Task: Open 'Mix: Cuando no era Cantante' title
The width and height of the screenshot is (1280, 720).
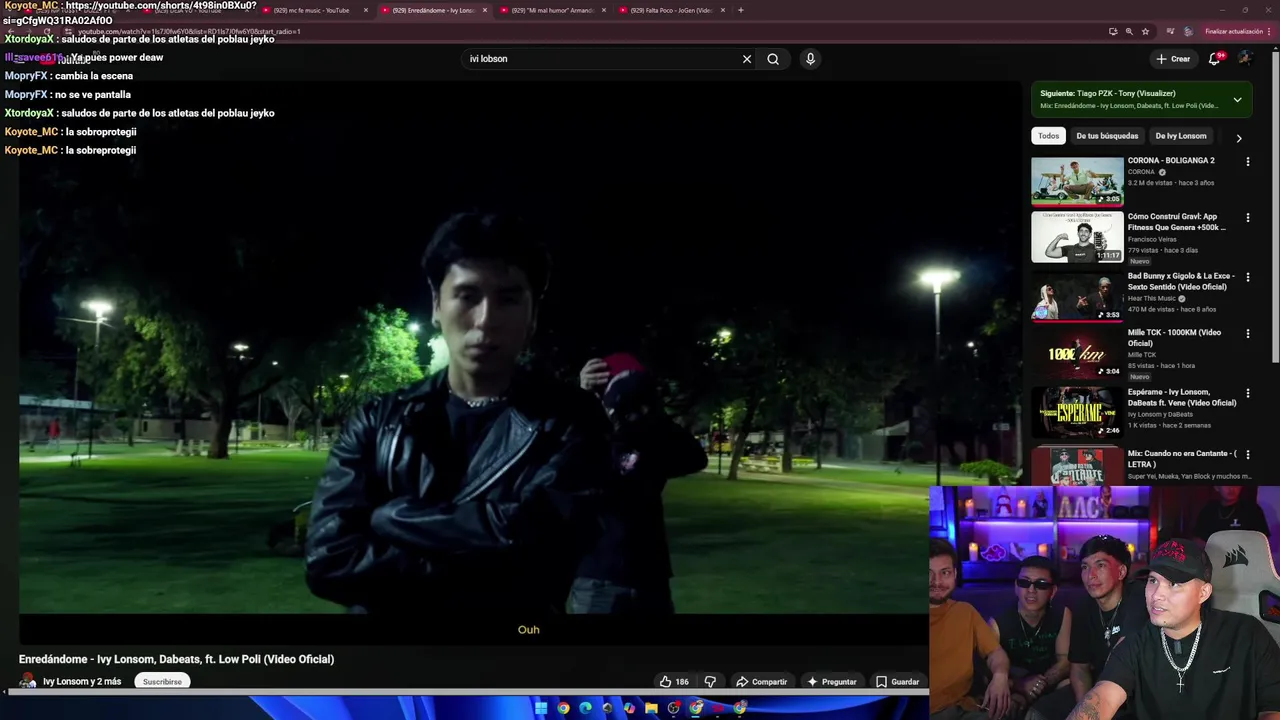Action: click(x=1182, y=458)
